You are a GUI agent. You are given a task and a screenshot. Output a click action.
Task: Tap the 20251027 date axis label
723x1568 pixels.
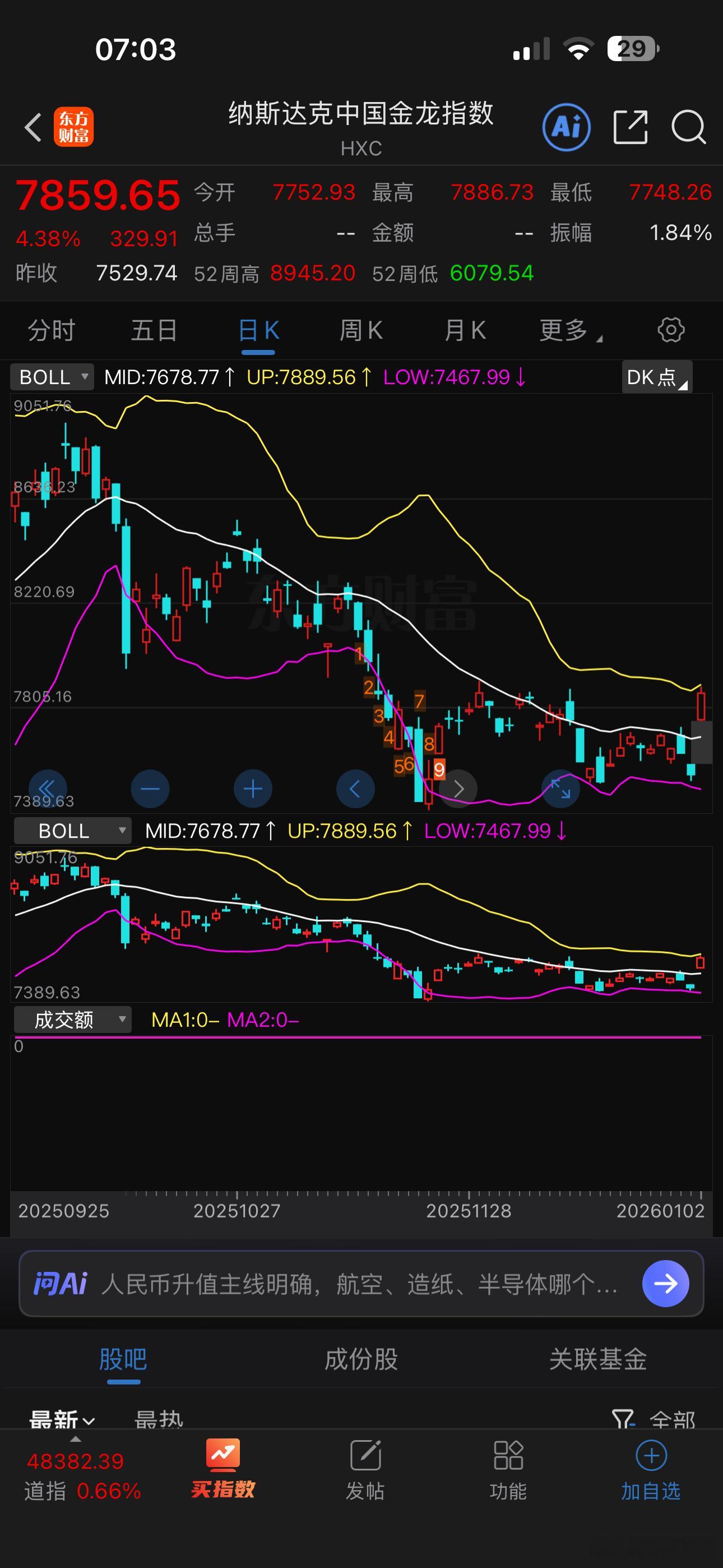click(x=237, y=1211)
